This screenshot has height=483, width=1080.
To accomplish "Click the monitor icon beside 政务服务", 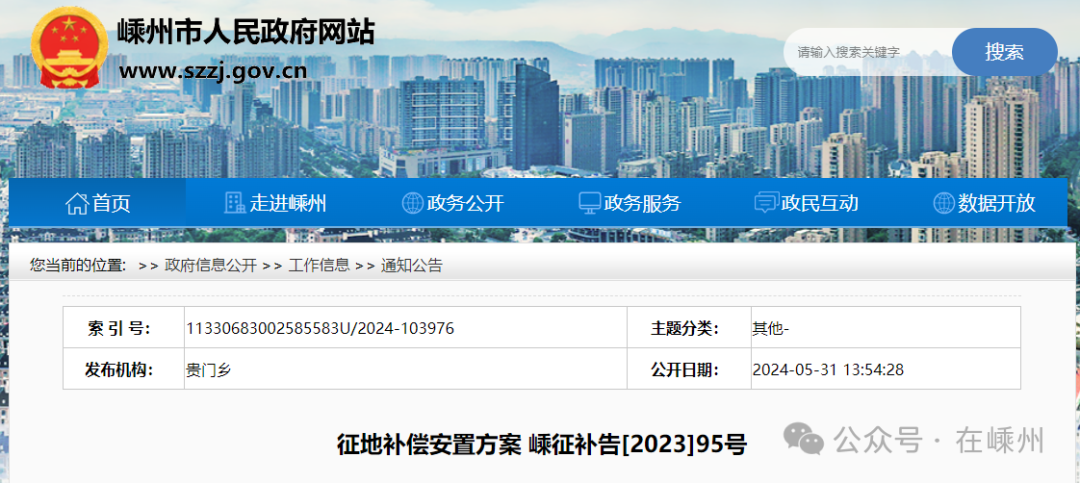I will pyautogui.click(x=590, y=203).
